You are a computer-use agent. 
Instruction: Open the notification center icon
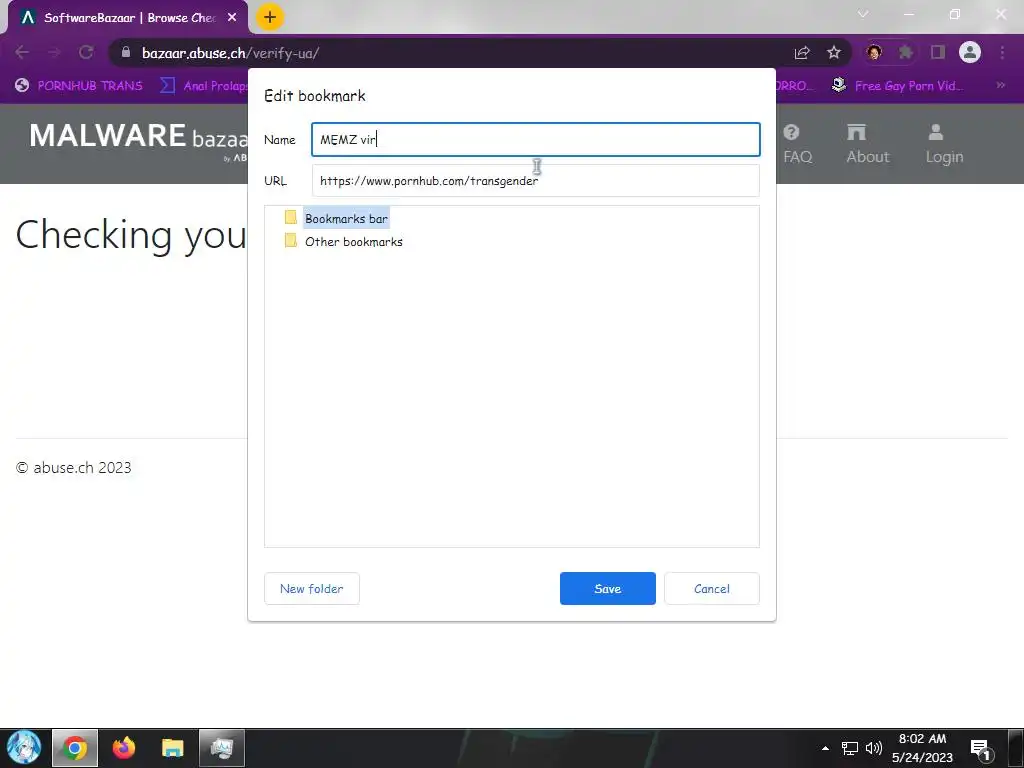coord(982,750)
